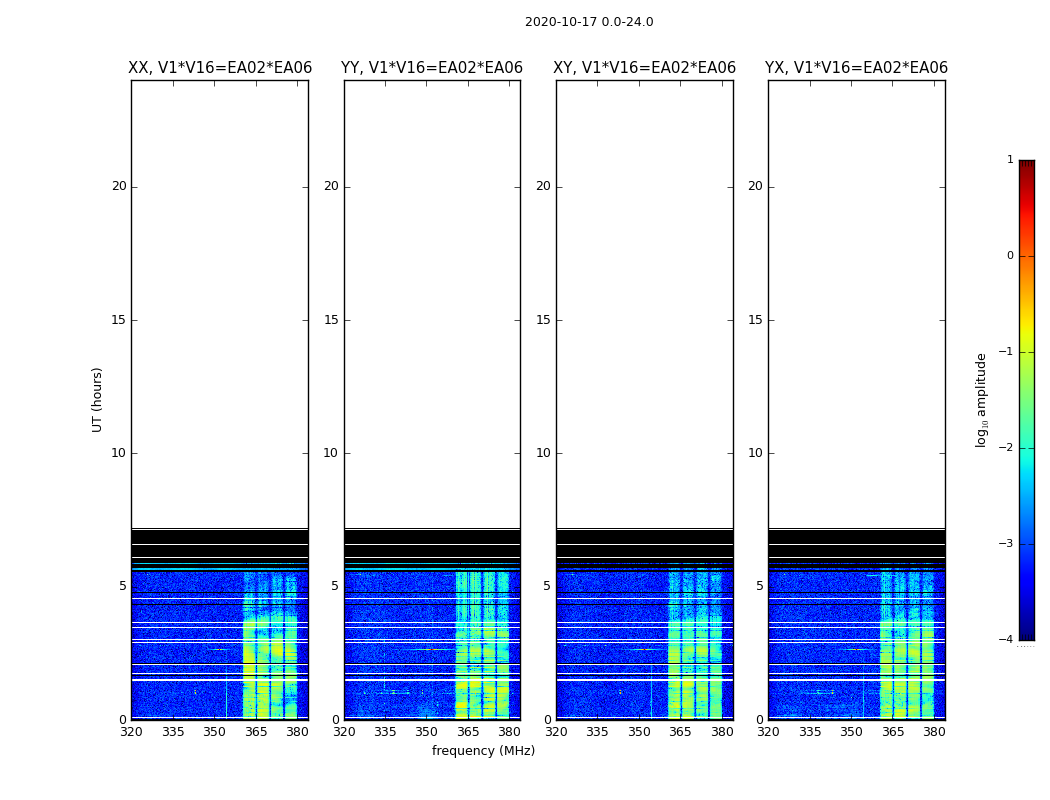The width and height of the screenshot is (1050, 800).
Task: Click the frequency (MHz) axis label
Action: pyautogui.click(x=483, y=750)
